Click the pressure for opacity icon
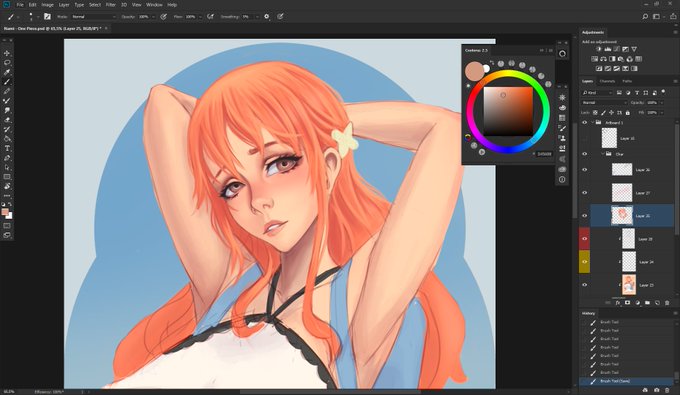The image size is (680, 395). (x=163, y=16)
